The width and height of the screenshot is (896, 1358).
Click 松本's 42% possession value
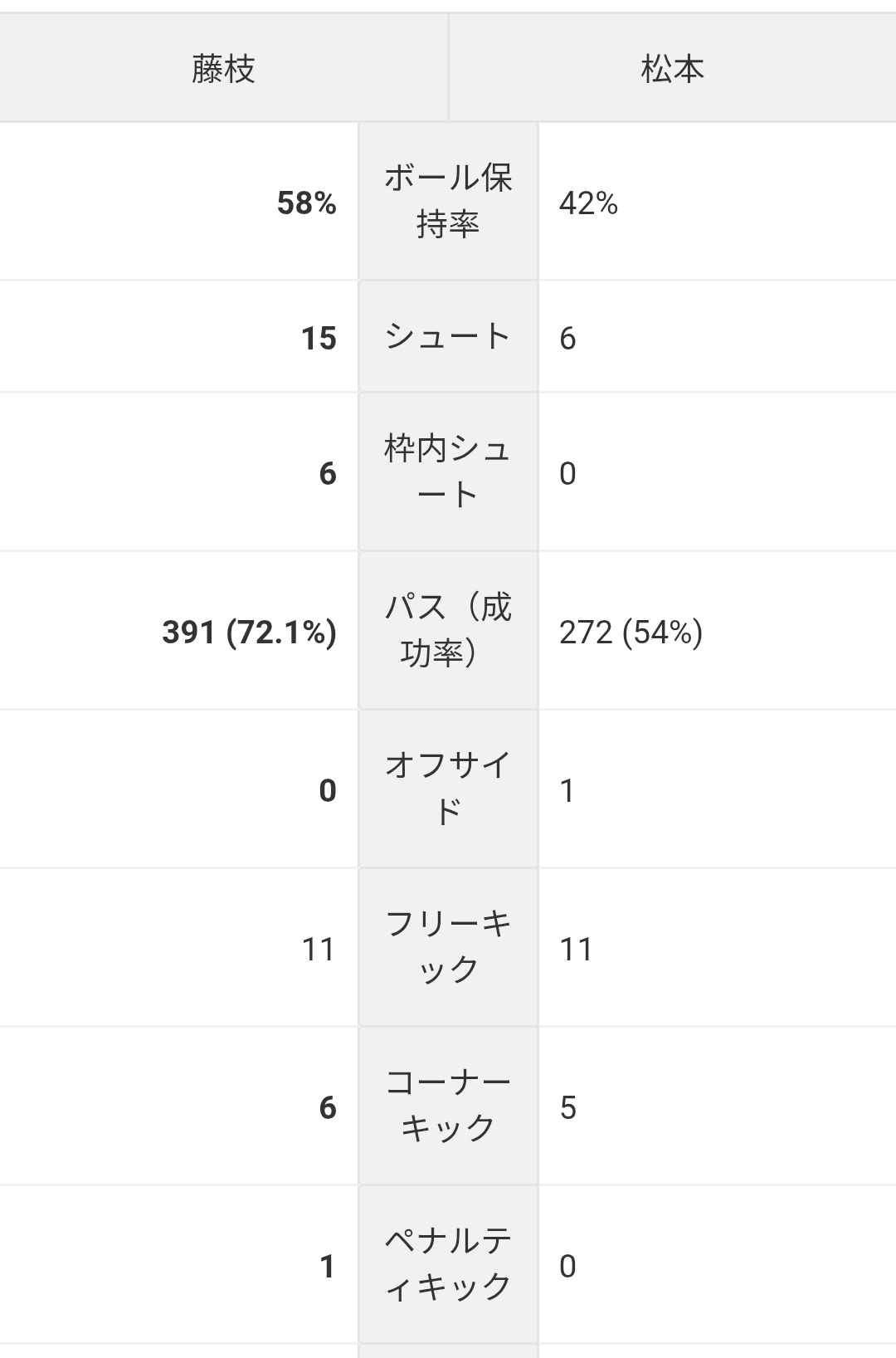(x=588, y=203)
